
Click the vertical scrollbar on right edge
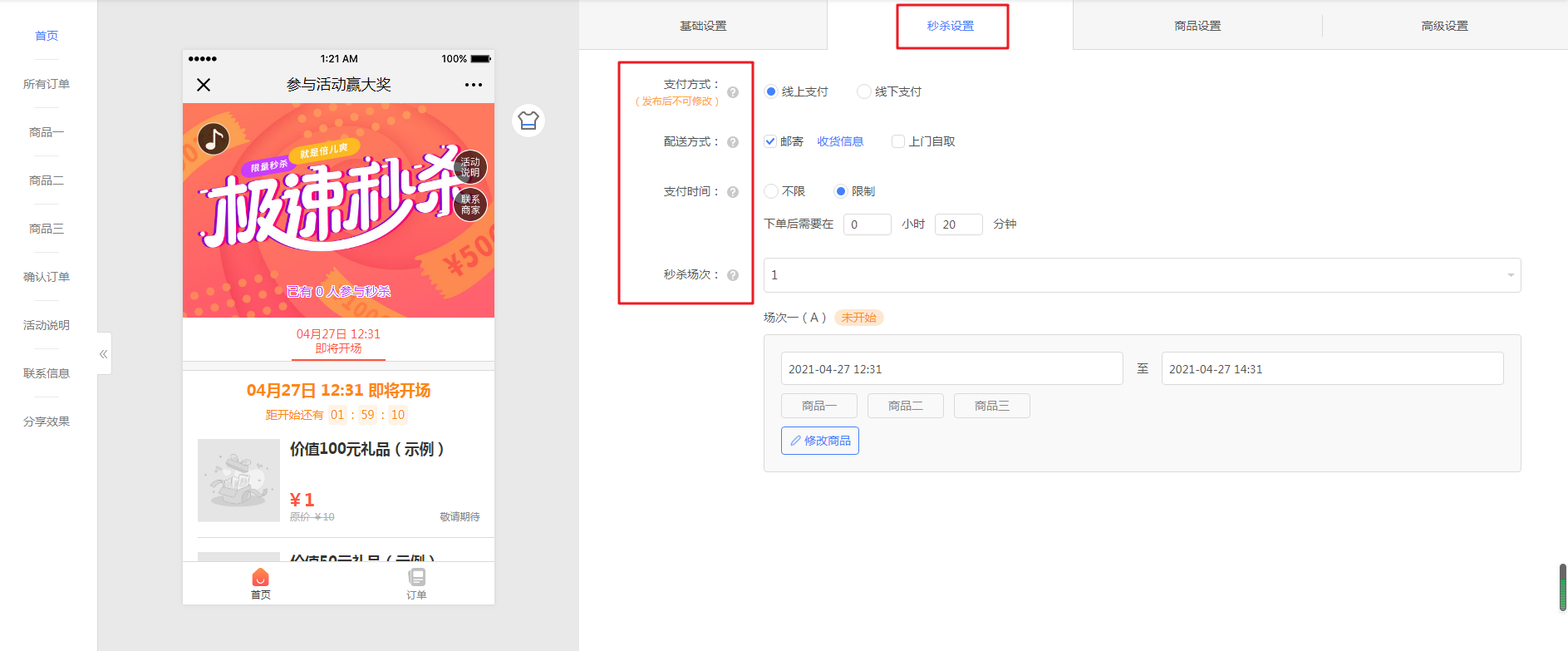coord(1563,587)
